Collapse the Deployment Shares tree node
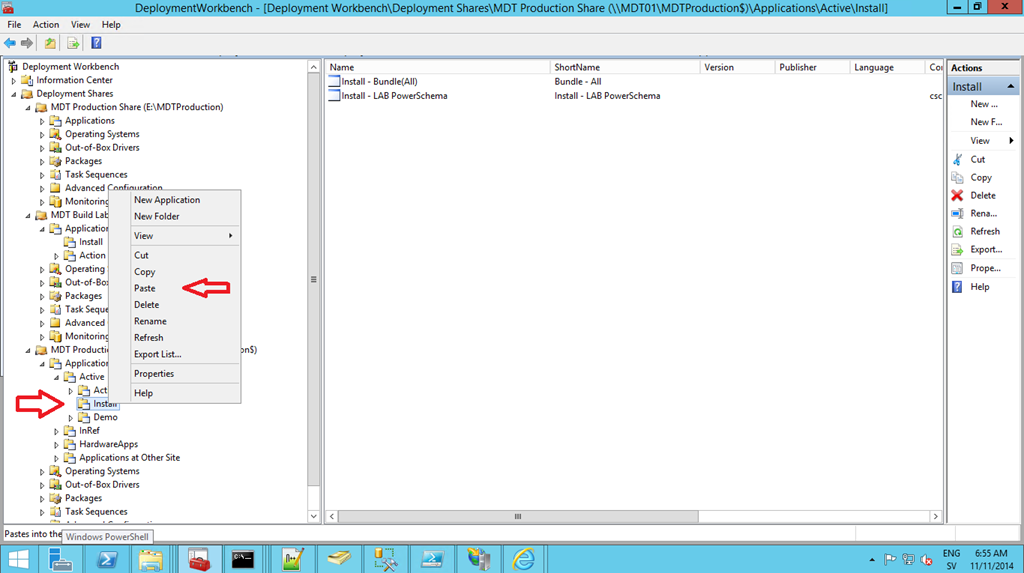 pyautogui.click(x=15, y=94)
